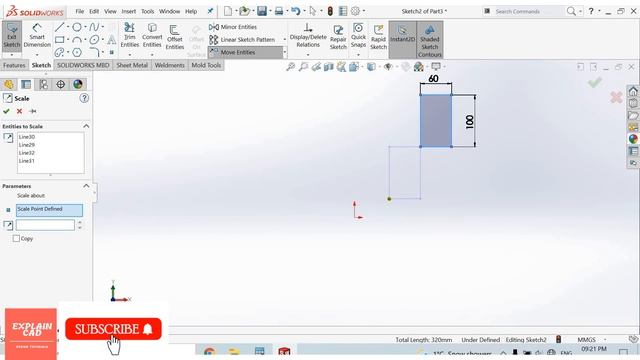The image size is (640, 360).
Task: Accept sketch with green confirmation corner checkmark
Action: (595, 82)
